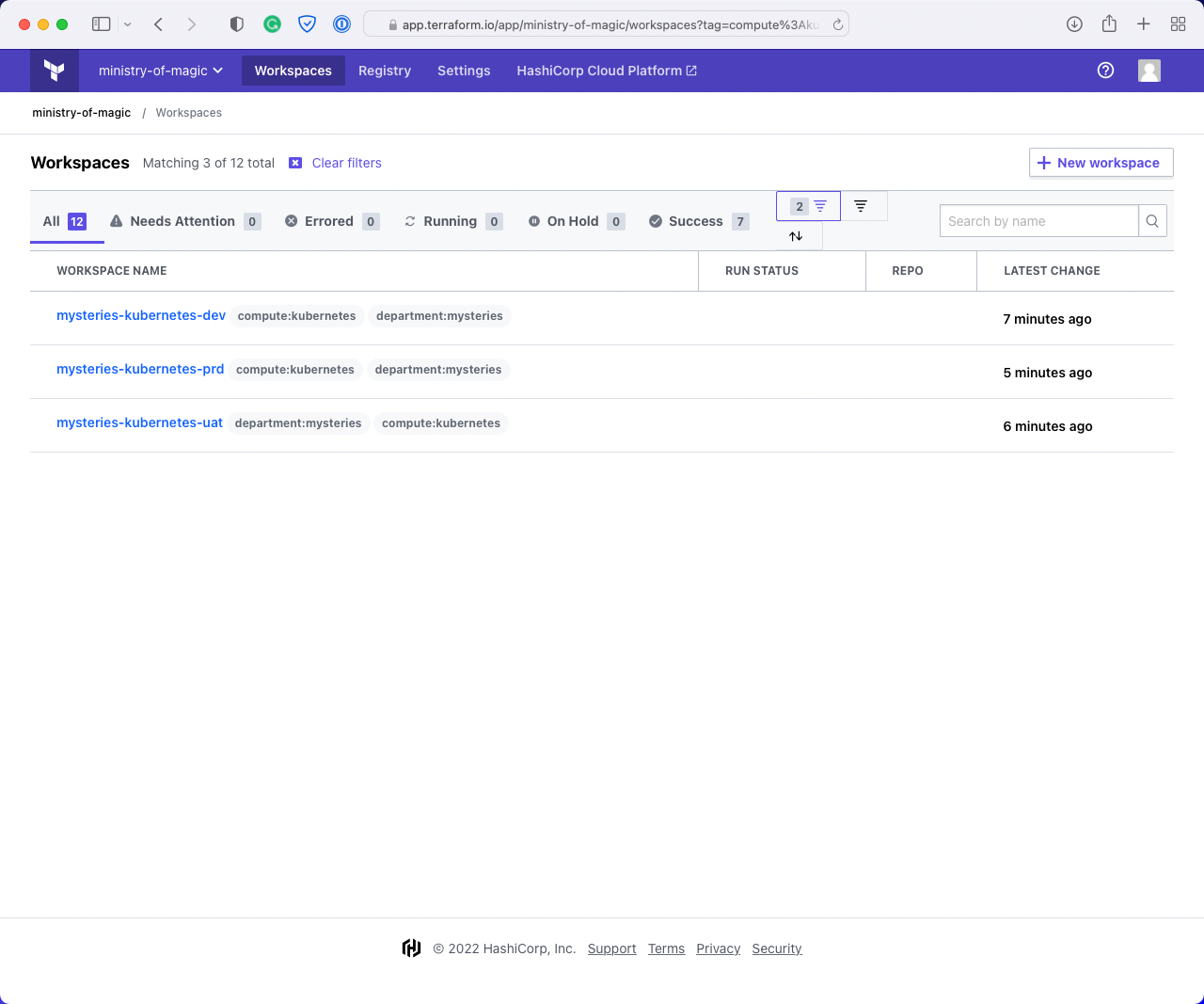This screenshot has width=1204, height=1004.
Task: Click compute:kubernetes tag on prd row
Action: [x=295, y=370]
